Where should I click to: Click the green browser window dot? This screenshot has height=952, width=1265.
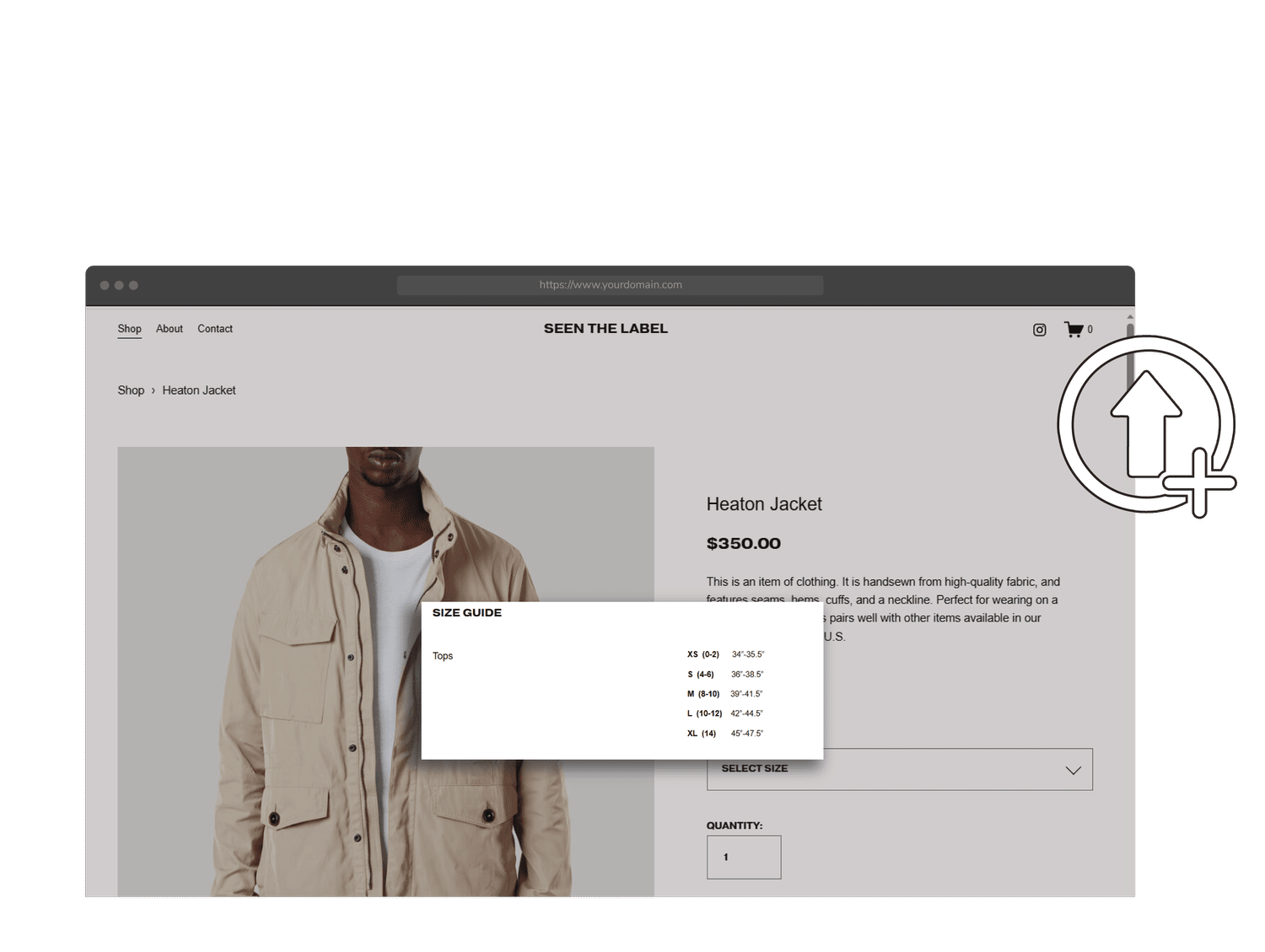tap(133, 285)
